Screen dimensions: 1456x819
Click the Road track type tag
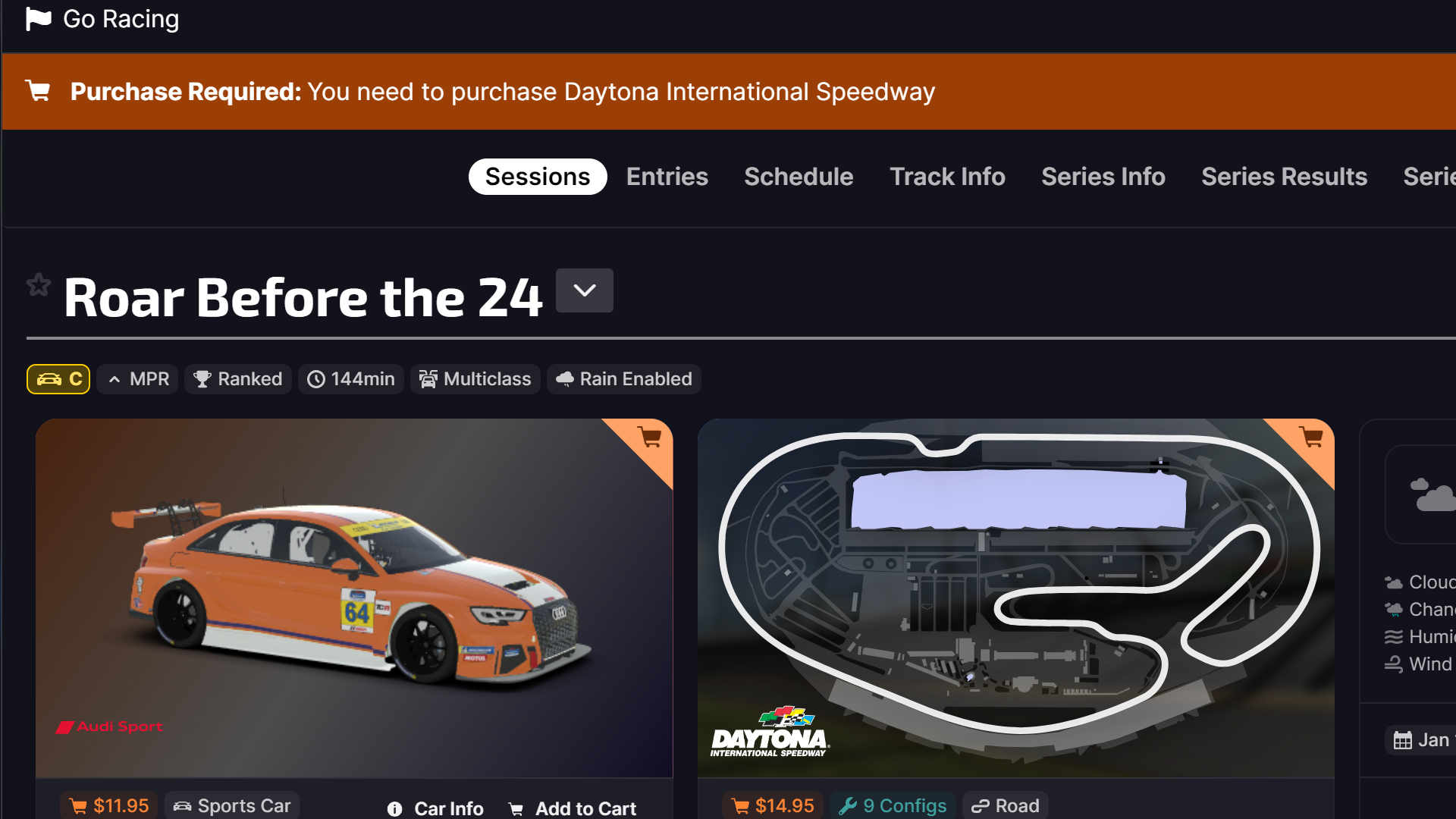click(x=1006, y=805)
